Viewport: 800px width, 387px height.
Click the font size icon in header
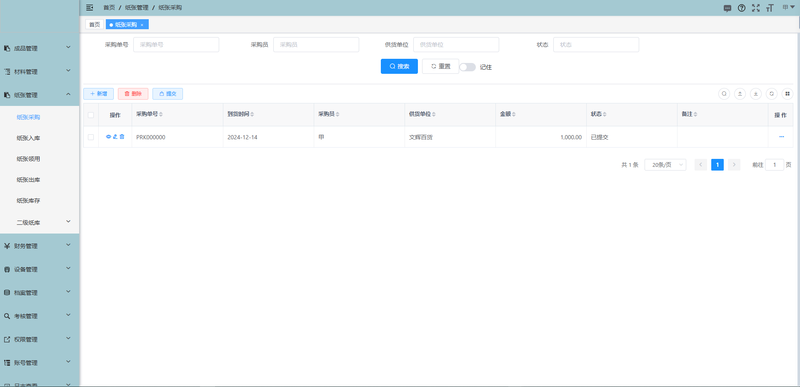(770, 8)
